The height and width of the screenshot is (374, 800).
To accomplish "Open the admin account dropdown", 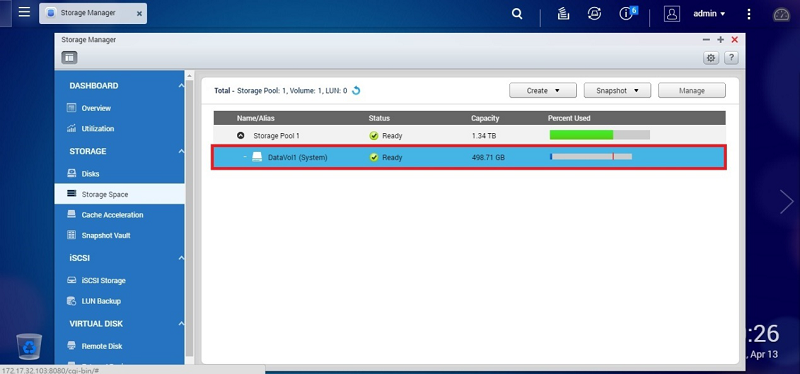I will pyautogui.click(x=709, y=14).
